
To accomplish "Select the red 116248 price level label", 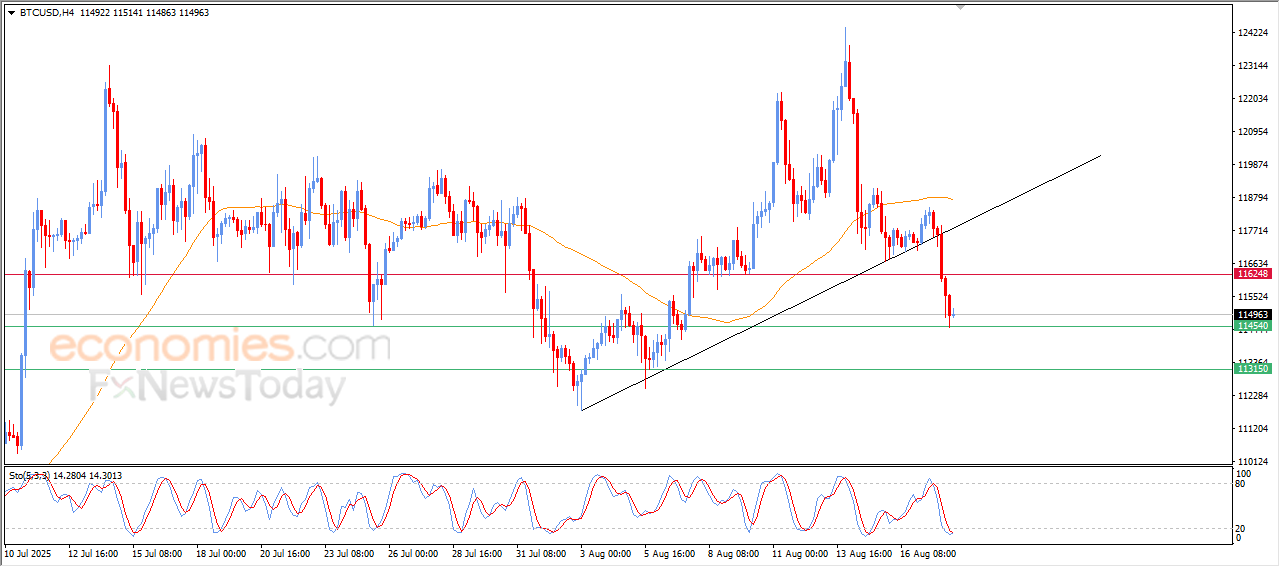I will point(1253,274).
